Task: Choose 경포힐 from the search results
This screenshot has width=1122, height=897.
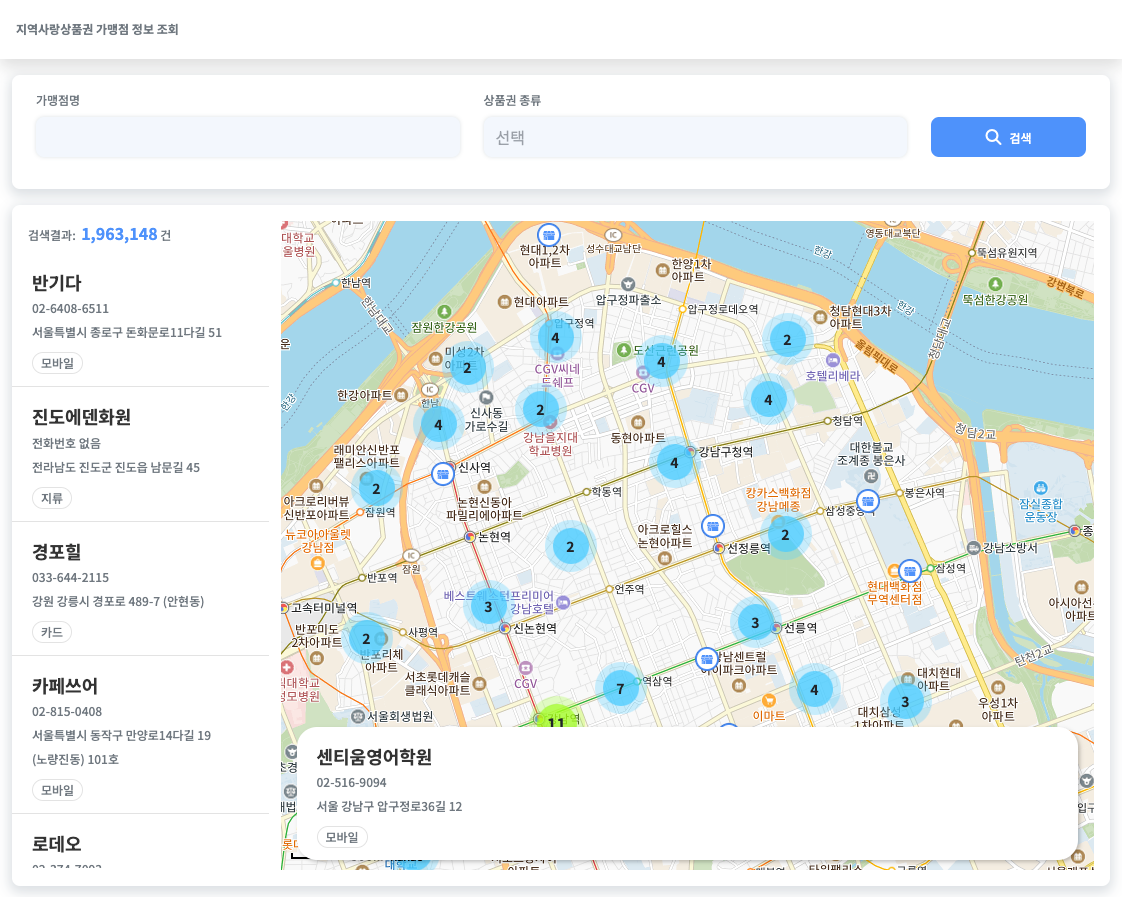Action: (x=140, y=577)
